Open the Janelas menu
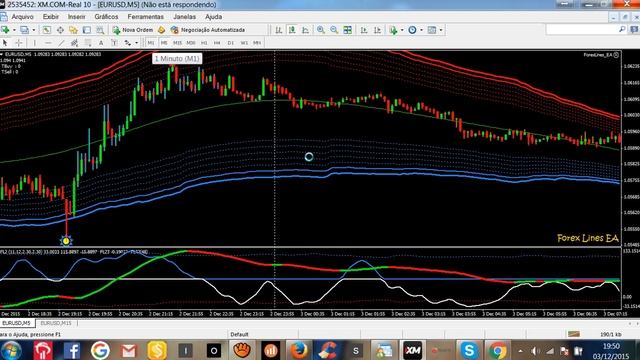The height and width of the screenshot is (360, 640). pyautogui.click(x=184, y=17)
